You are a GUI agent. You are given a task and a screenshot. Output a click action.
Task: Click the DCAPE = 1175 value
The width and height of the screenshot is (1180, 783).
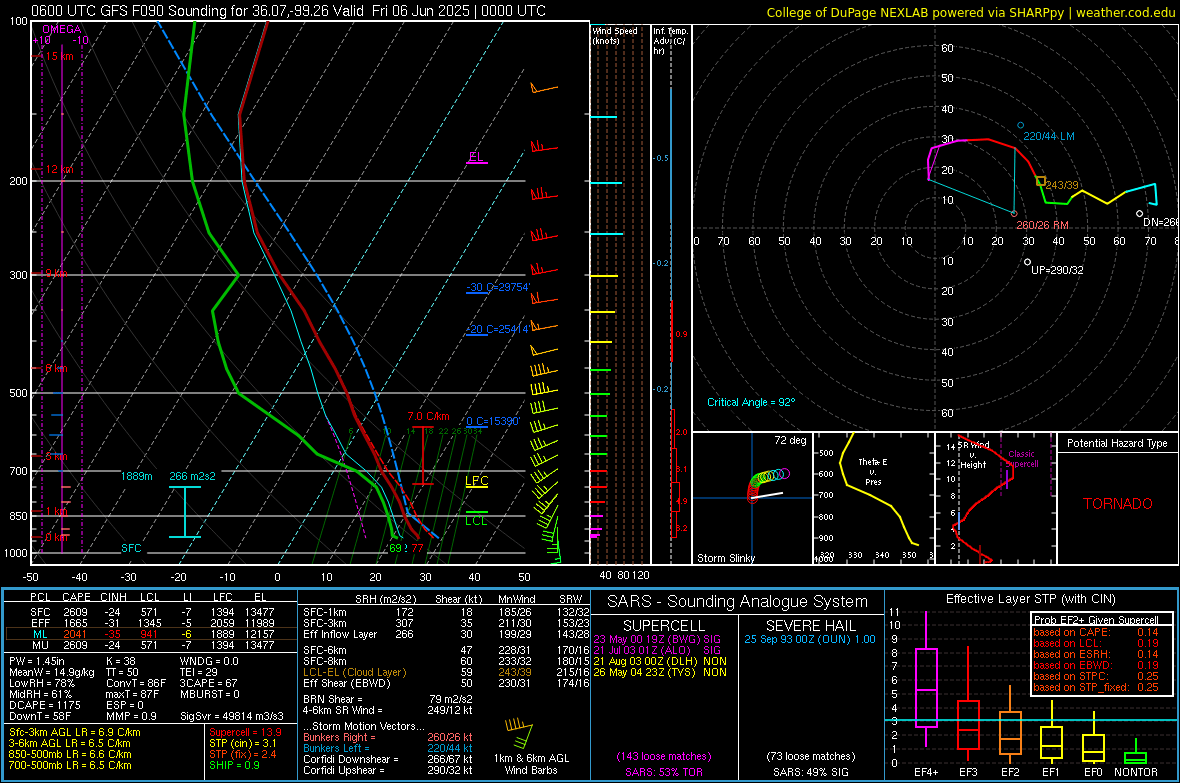[44, 705]
